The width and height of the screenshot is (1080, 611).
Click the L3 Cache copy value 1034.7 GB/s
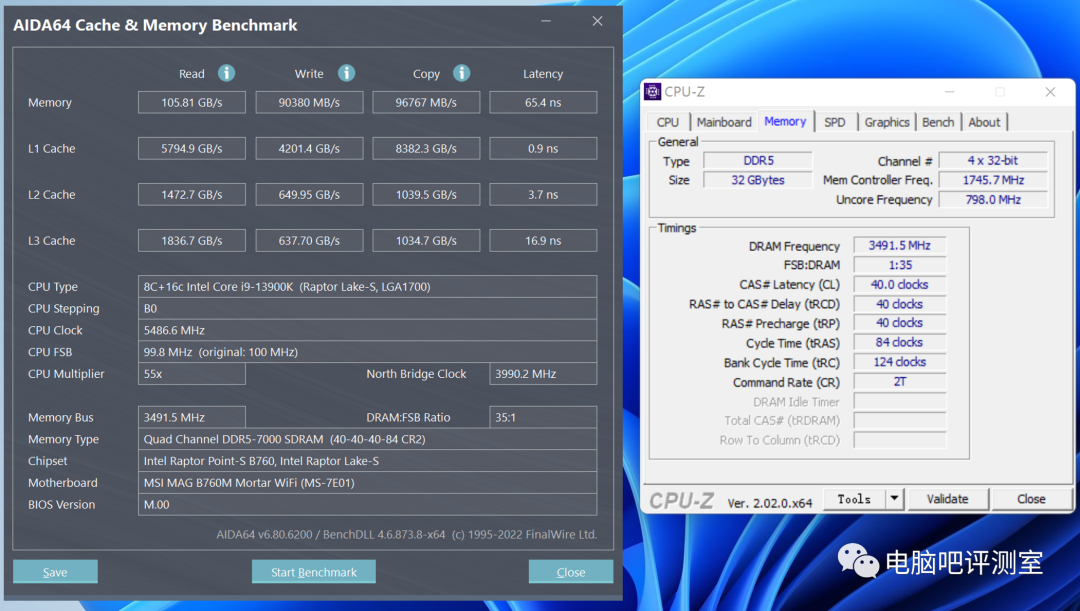pyautogui.click(x=426, y=241)
